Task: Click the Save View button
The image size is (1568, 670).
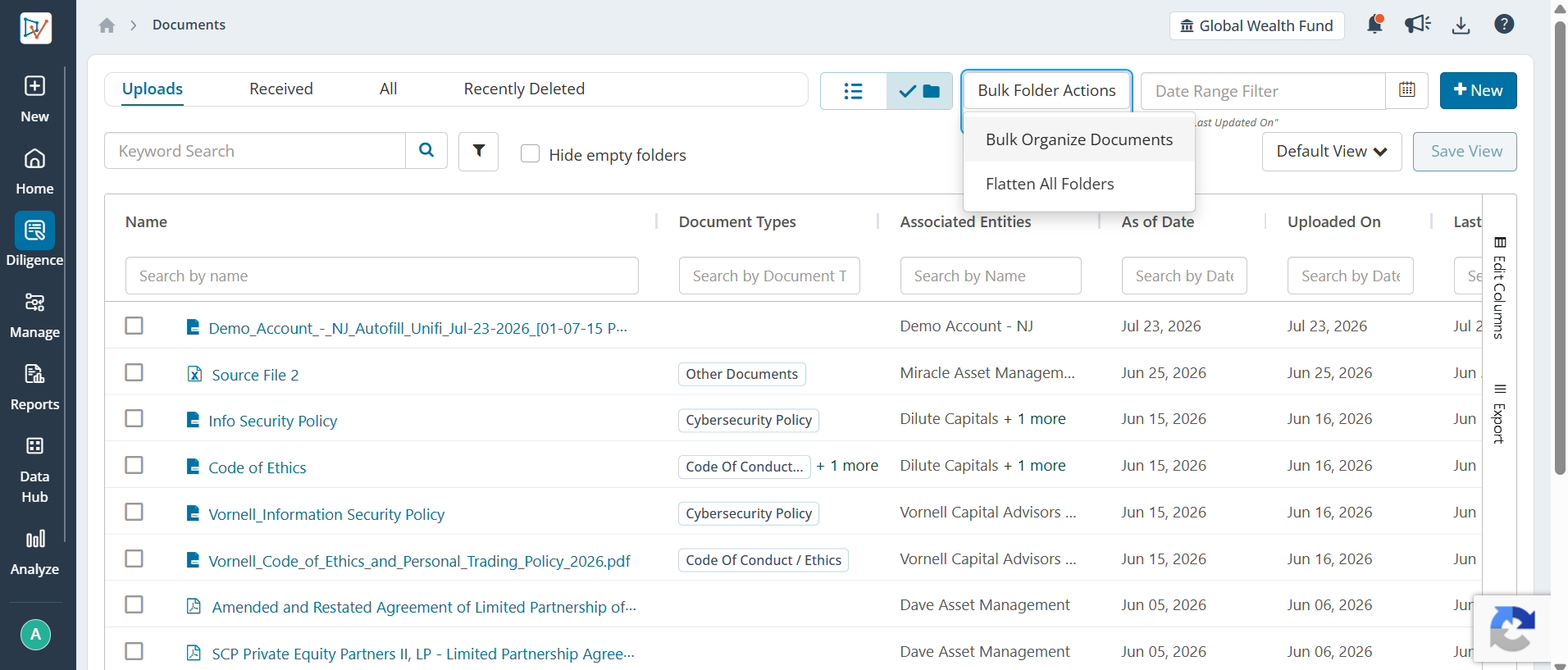Action: pos(1465,152)
